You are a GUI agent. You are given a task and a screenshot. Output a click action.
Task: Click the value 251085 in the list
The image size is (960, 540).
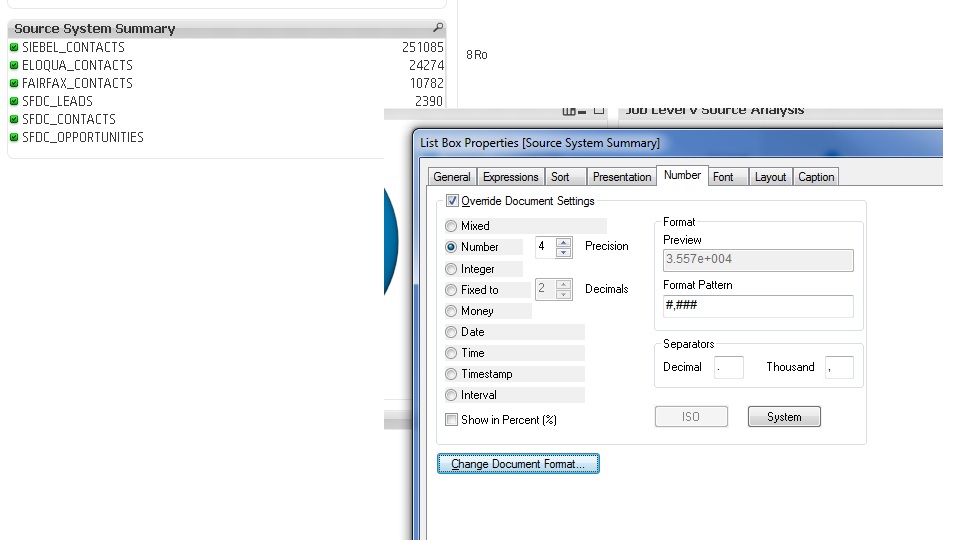(x=422, y=47)
